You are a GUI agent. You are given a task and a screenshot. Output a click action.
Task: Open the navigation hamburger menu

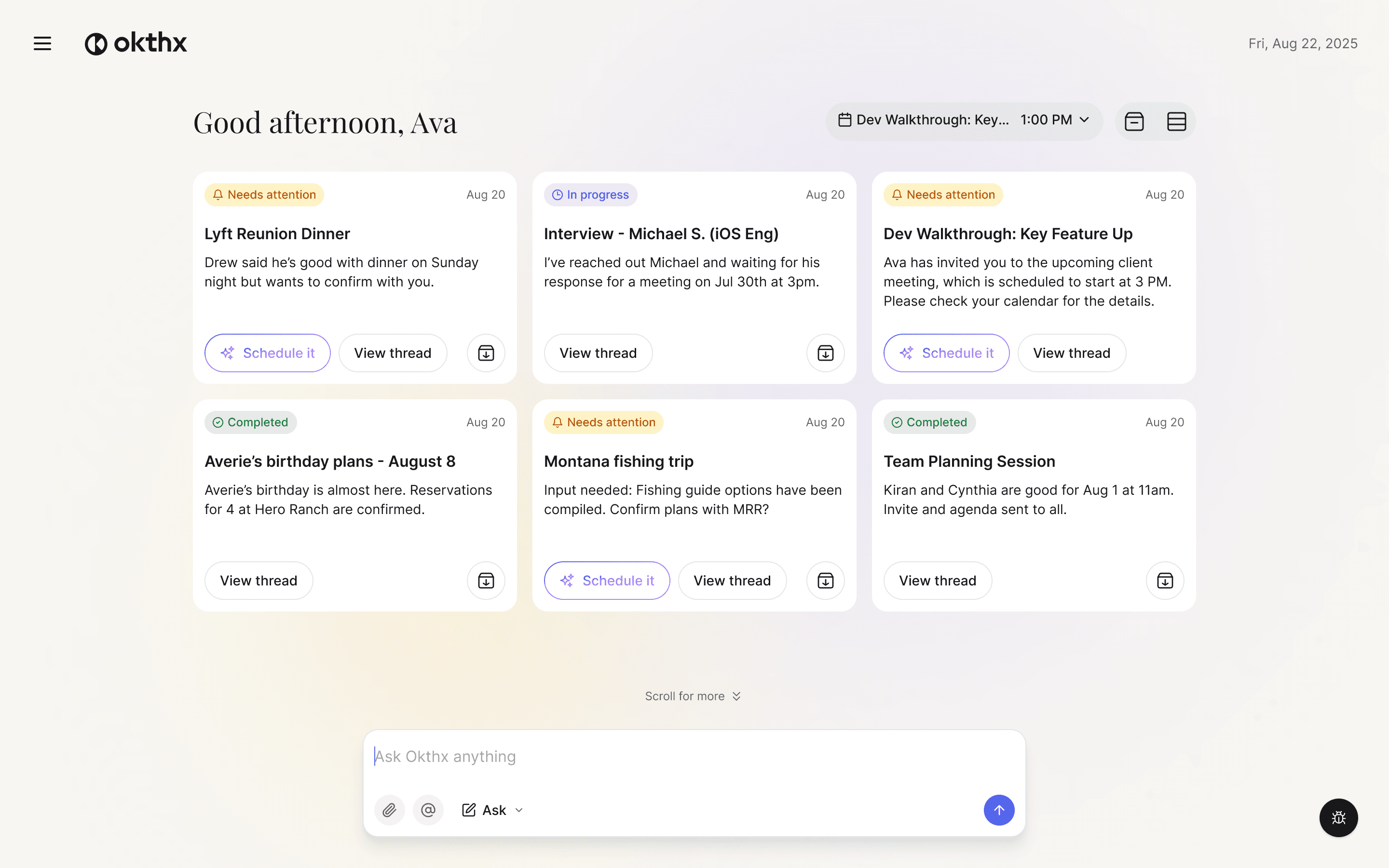click(x=42, y=43)
